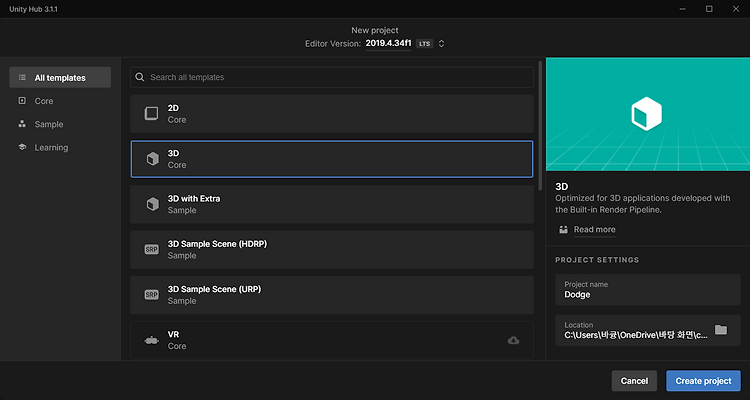The image size is (750, 400).
Task: Download the VR template via cloud icon
Action: 513,341
